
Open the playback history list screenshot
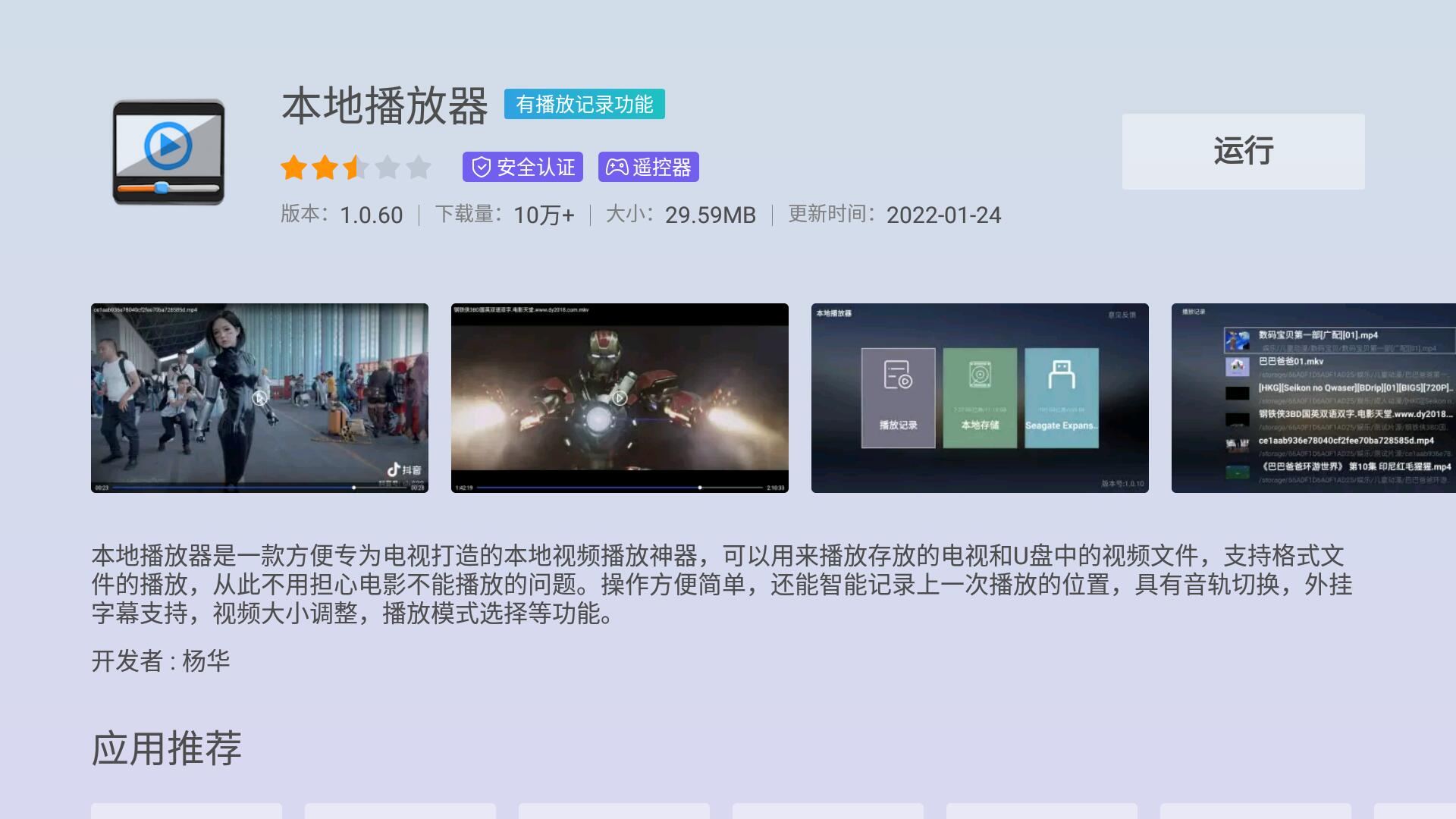tap(1313, 398)
